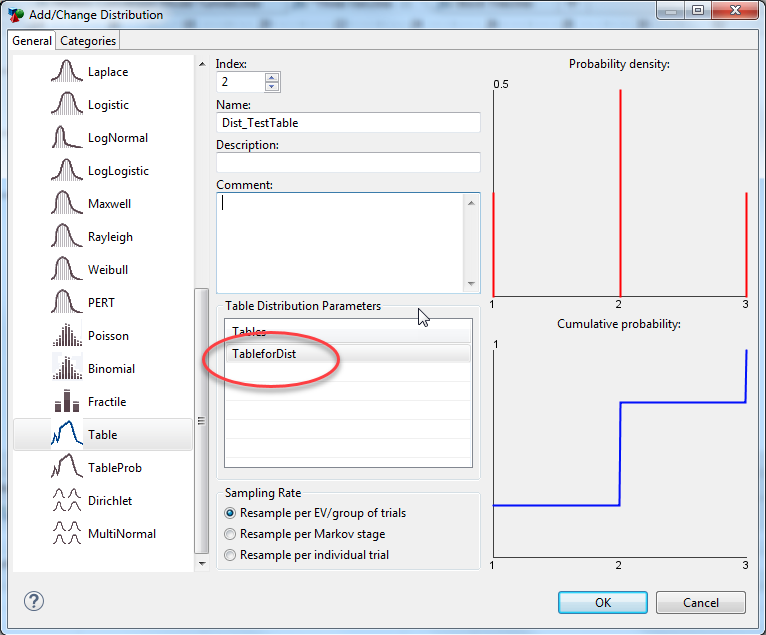Enable Resample per EV/group of trials
This screenshot has width=766, height=635.
[231, 513]
